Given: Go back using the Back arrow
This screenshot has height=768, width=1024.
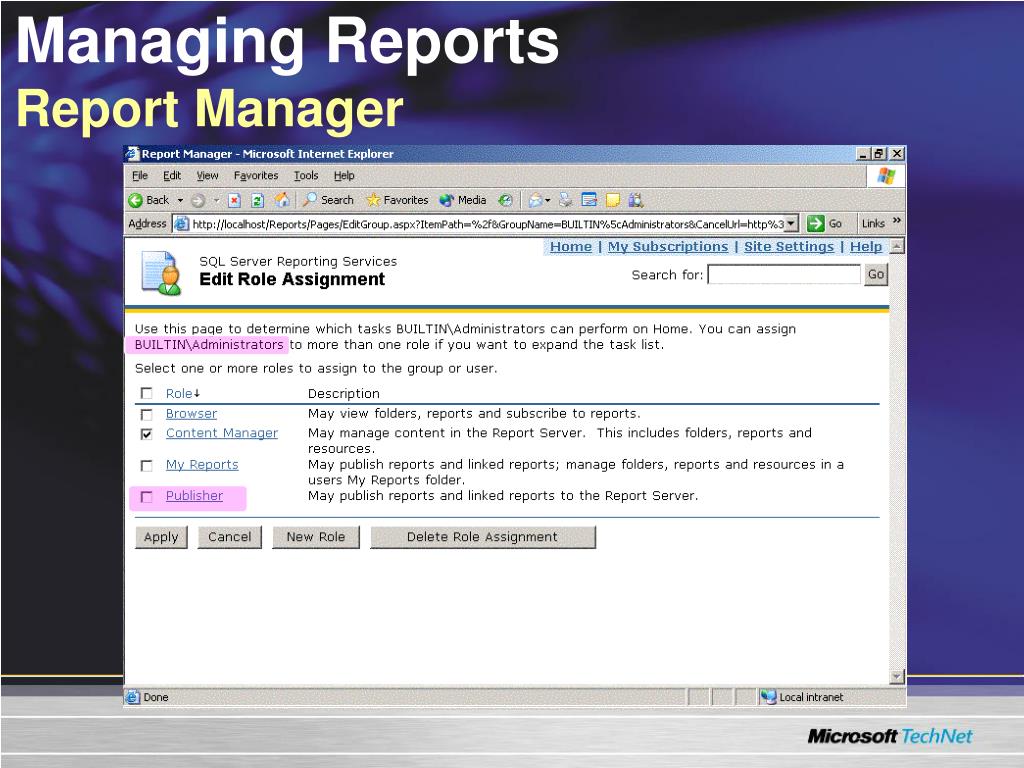Looking at the screenshot, I should 149,200.
